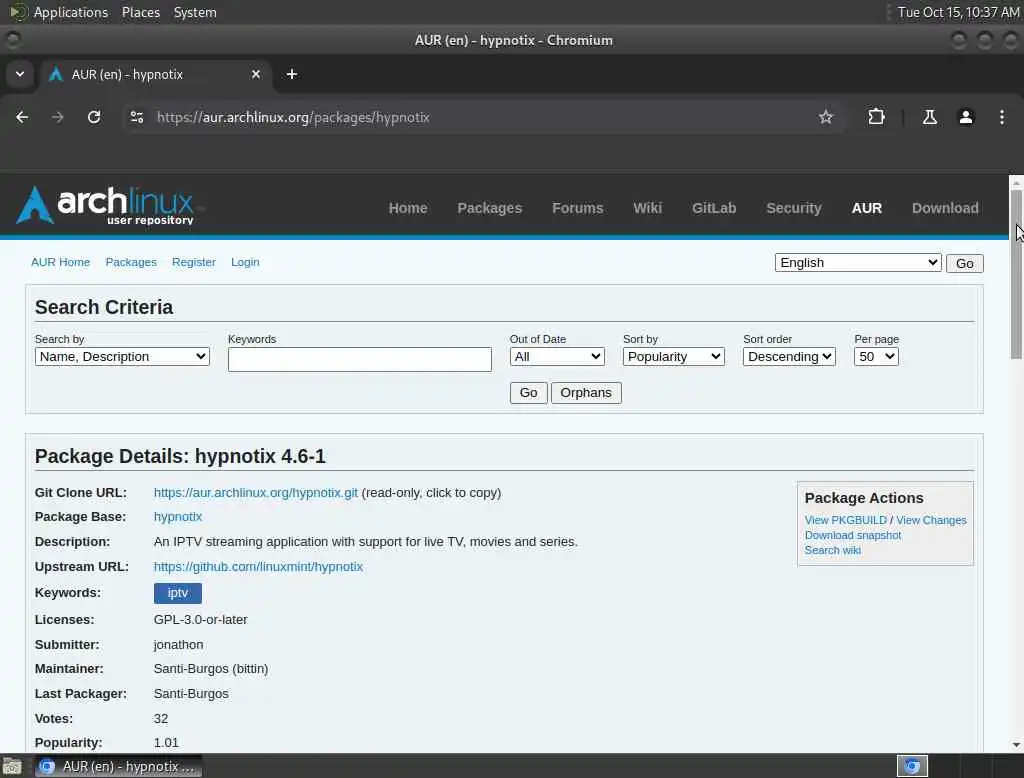Click the Votes value 32

(161, 719)
